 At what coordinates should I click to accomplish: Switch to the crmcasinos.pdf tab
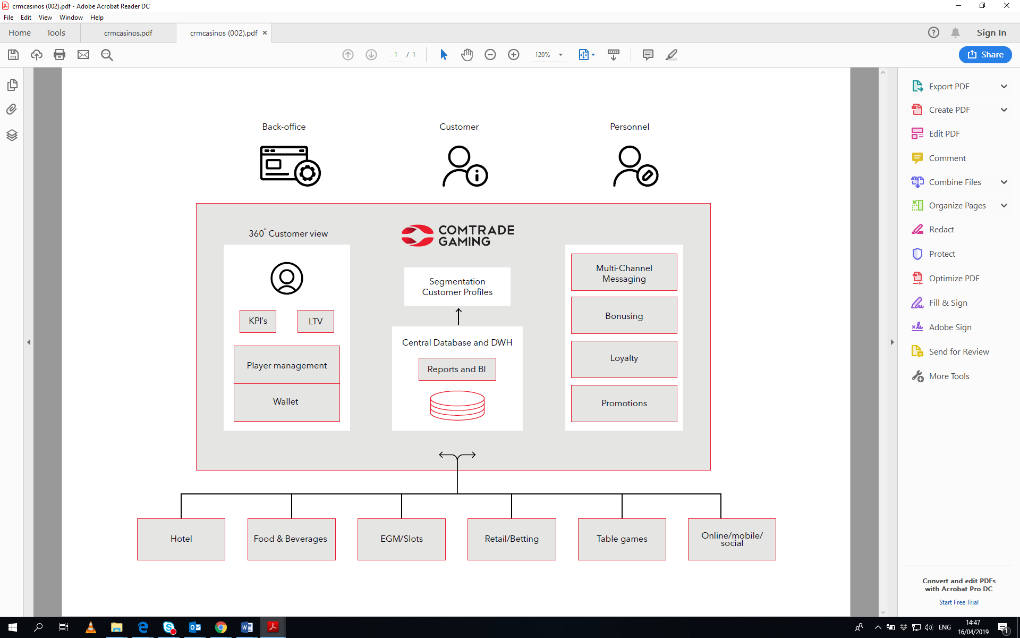click(127, 33)
